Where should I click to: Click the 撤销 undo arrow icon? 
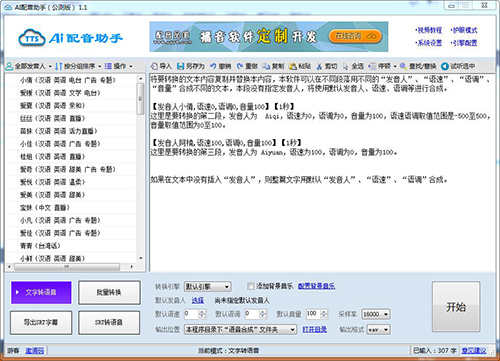click(213, 66)
